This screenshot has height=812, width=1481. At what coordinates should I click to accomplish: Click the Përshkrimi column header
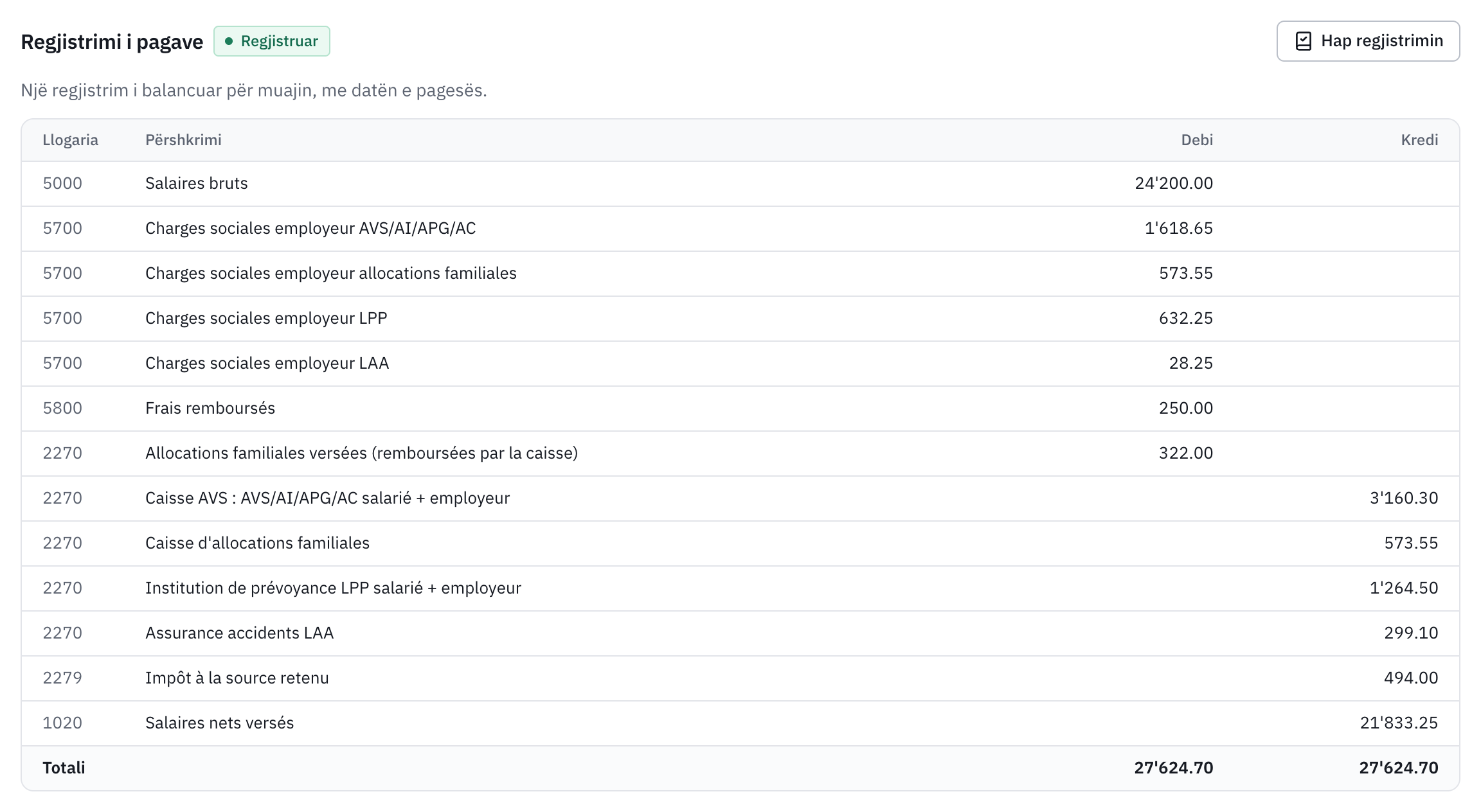click(183, 140)
